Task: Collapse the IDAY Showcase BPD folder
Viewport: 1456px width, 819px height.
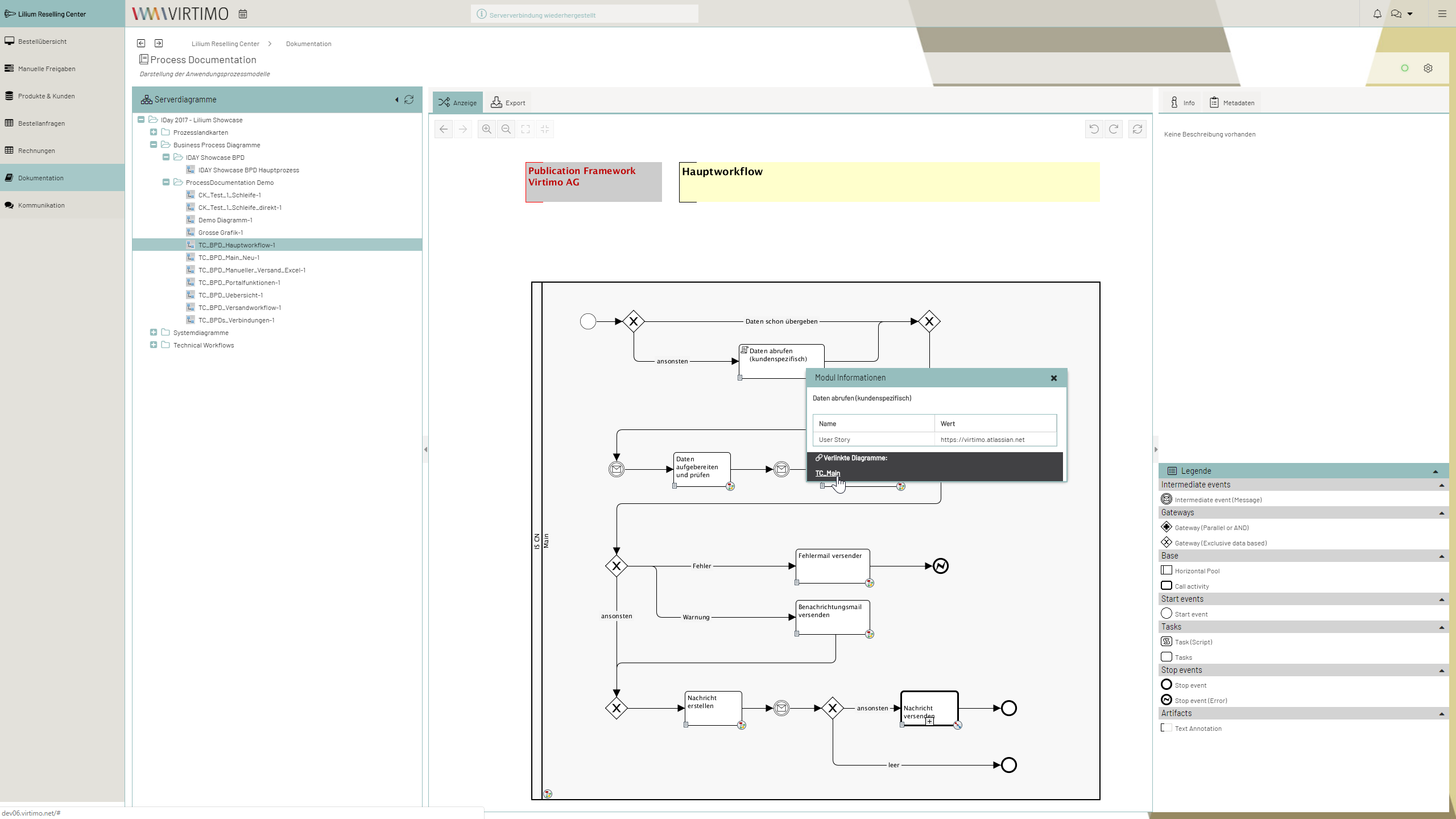Action: click(166, 158)
